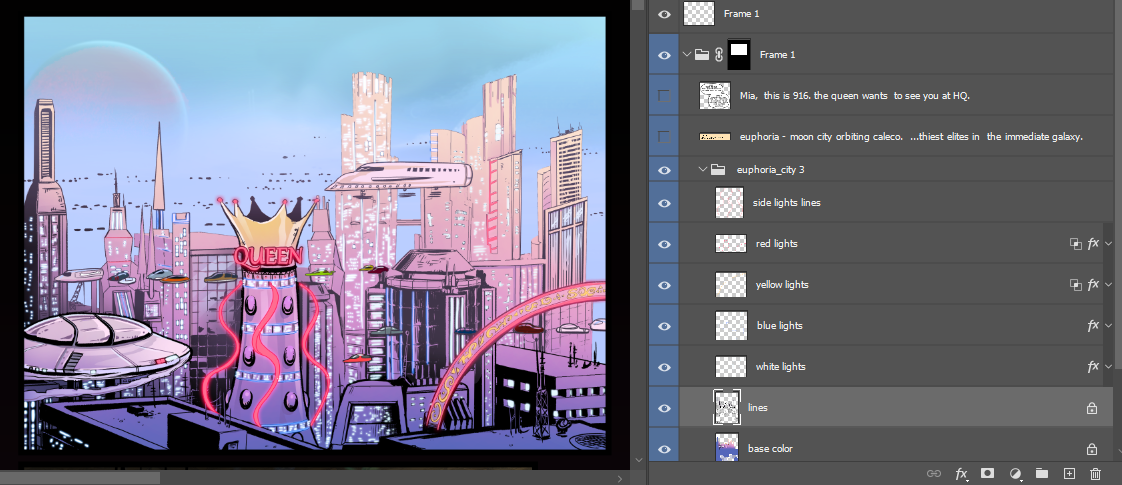Hide the blue lights layer
This screenshot has width=1122, height=485.
click(x=665, y=326)
